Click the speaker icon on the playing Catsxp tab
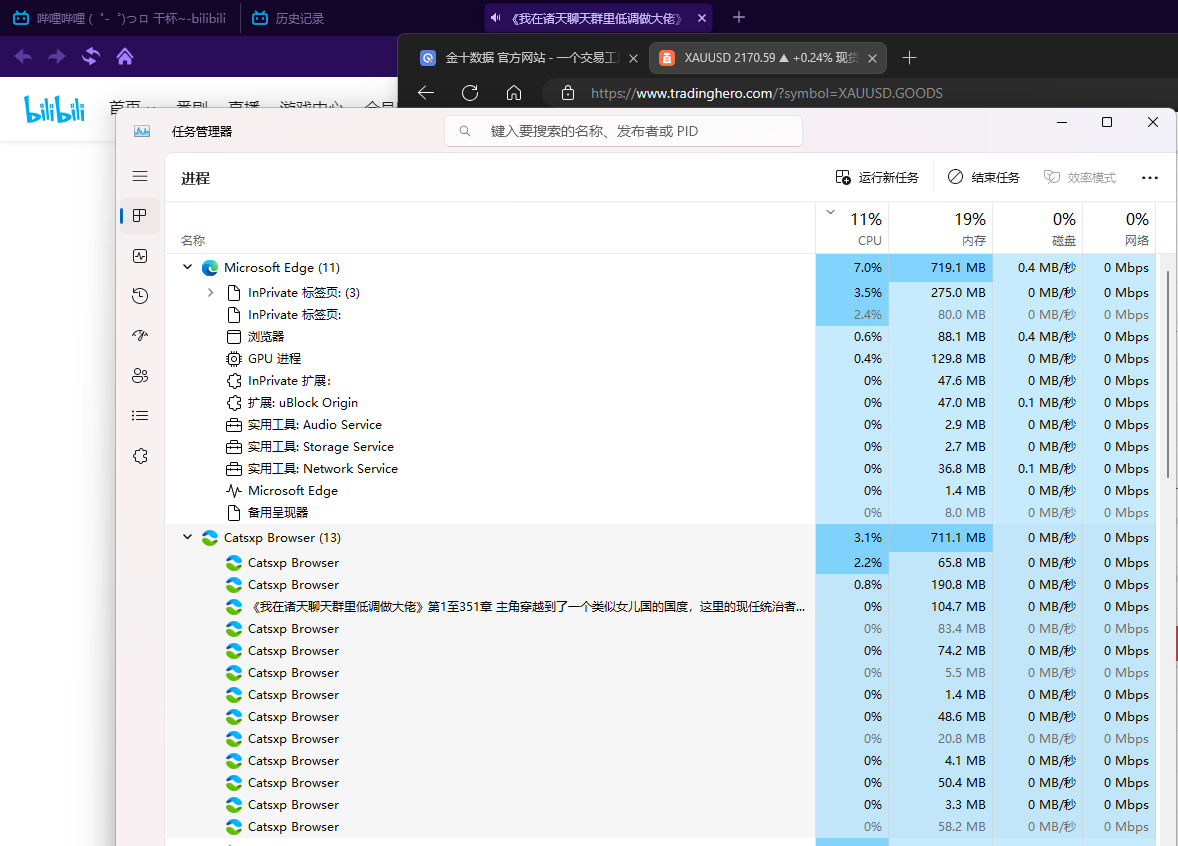1178x846 pixels. coord(496,18)
